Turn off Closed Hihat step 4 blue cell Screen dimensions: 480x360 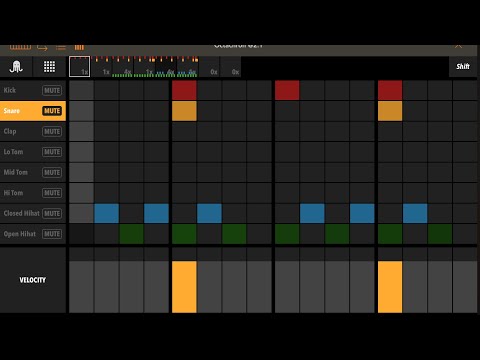point(156,213)
